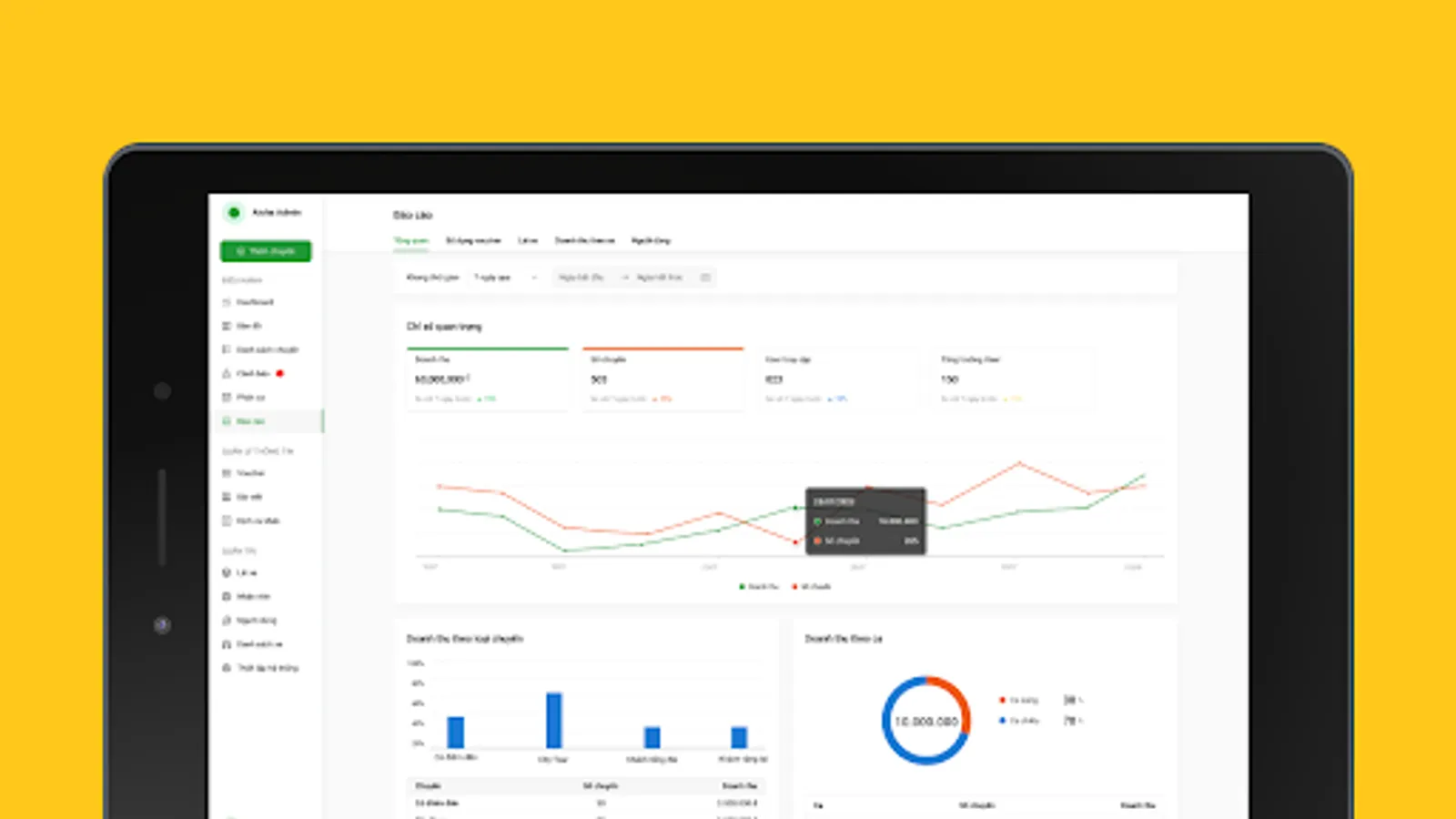This screenshot has height=819, width=1456.
Task: Select the third metric card showing 823
Action: 839,379
